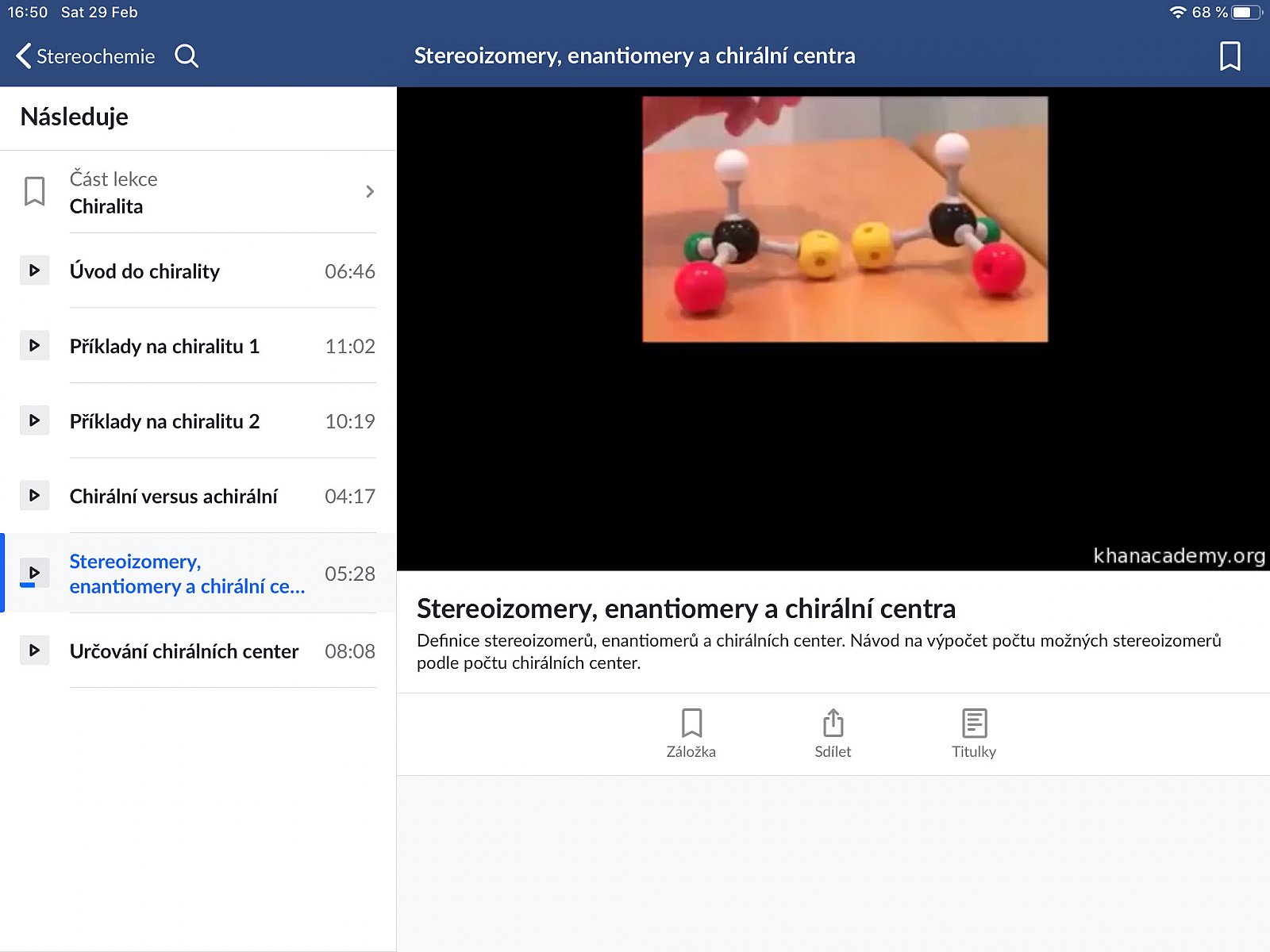This screenshot has height=952, width=1270.
Task: Share video with Sdílet icon
Action: 833,733
